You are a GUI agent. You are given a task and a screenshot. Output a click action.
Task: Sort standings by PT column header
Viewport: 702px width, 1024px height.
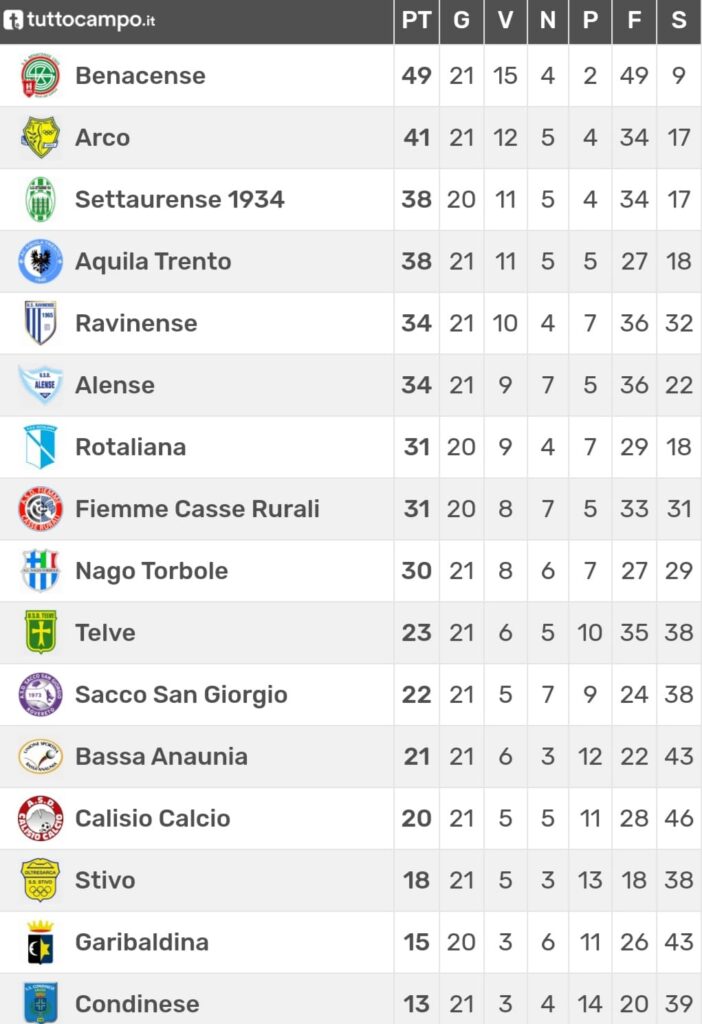[x=417, y=20]
